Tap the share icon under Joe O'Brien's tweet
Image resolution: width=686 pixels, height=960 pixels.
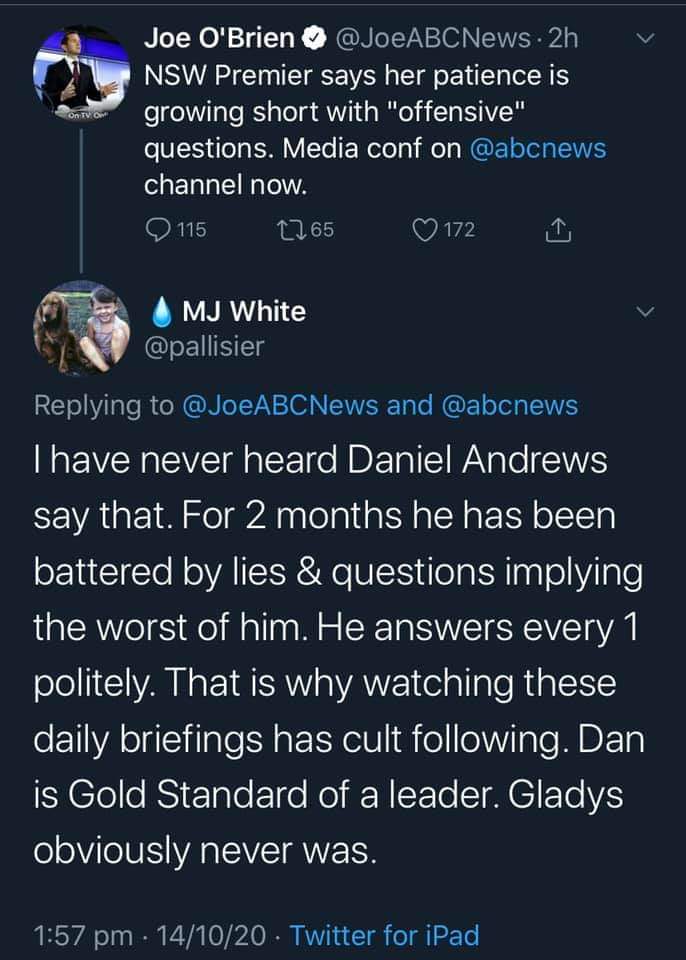pyautogui.click(x=556, y=230)
